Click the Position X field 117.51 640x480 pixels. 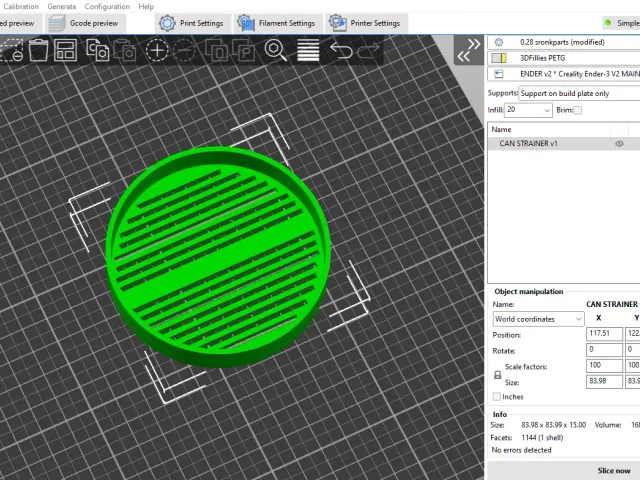click(x=604, y=333)
